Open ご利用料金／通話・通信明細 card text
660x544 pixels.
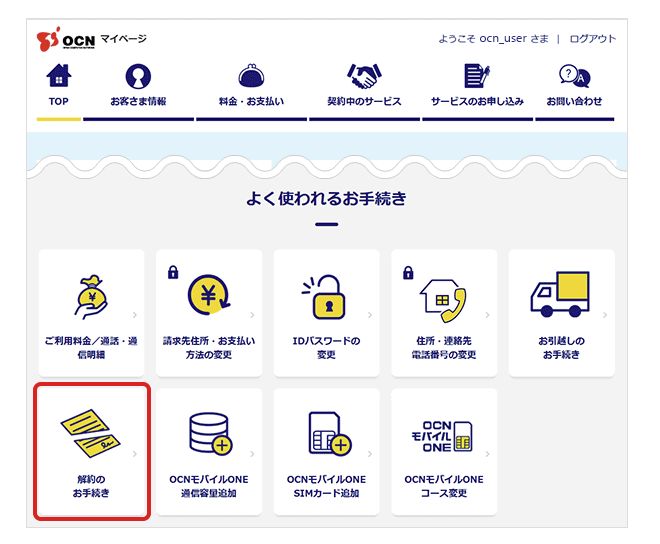(x=91, y=348)
